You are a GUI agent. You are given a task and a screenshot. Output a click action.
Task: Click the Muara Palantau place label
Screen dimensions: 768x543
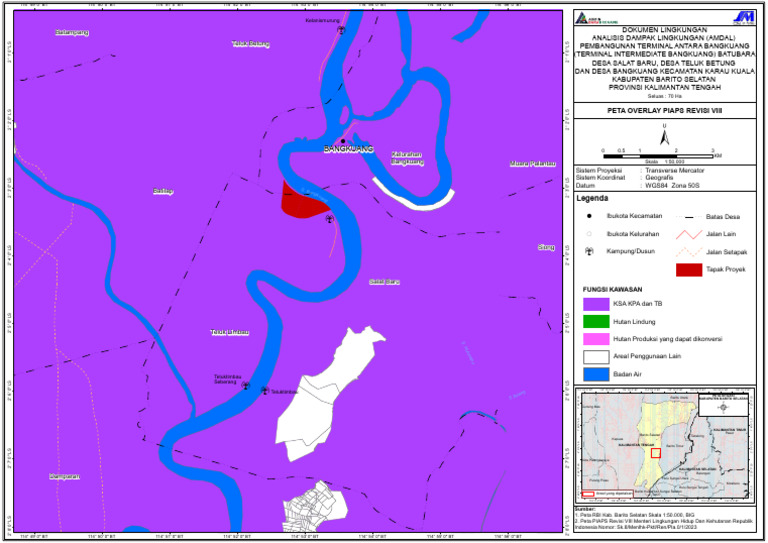pos(533,164)
